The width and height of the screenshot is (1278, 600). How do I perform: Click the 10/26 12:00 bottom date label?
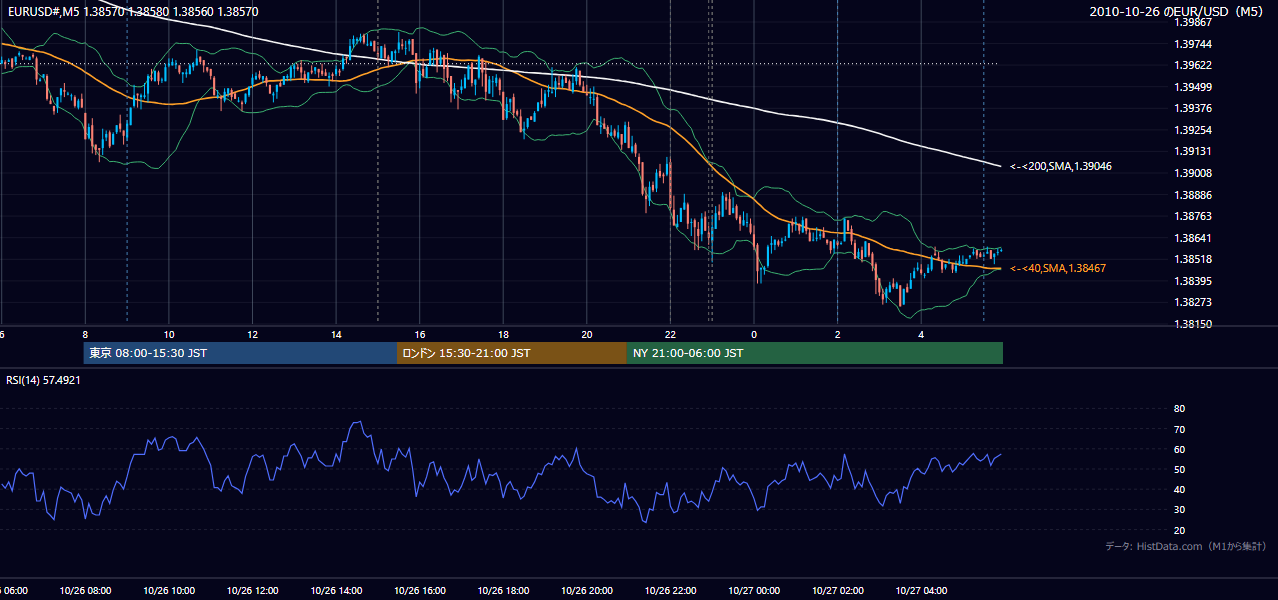[253, 591]
